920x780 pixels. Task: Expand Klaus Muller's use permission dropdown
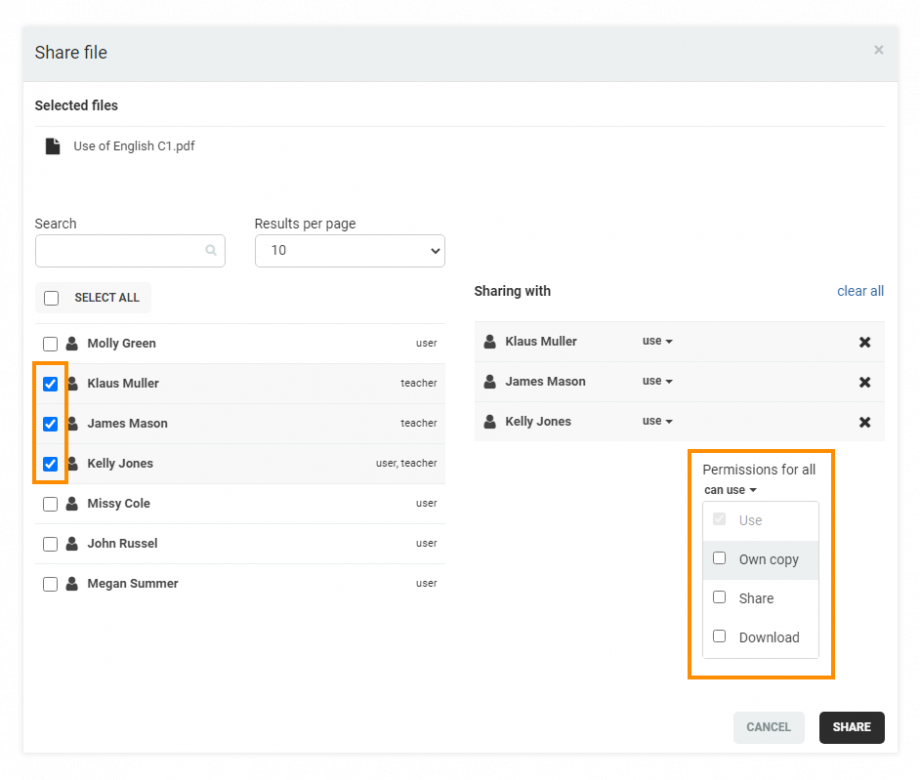pos(657,341)
